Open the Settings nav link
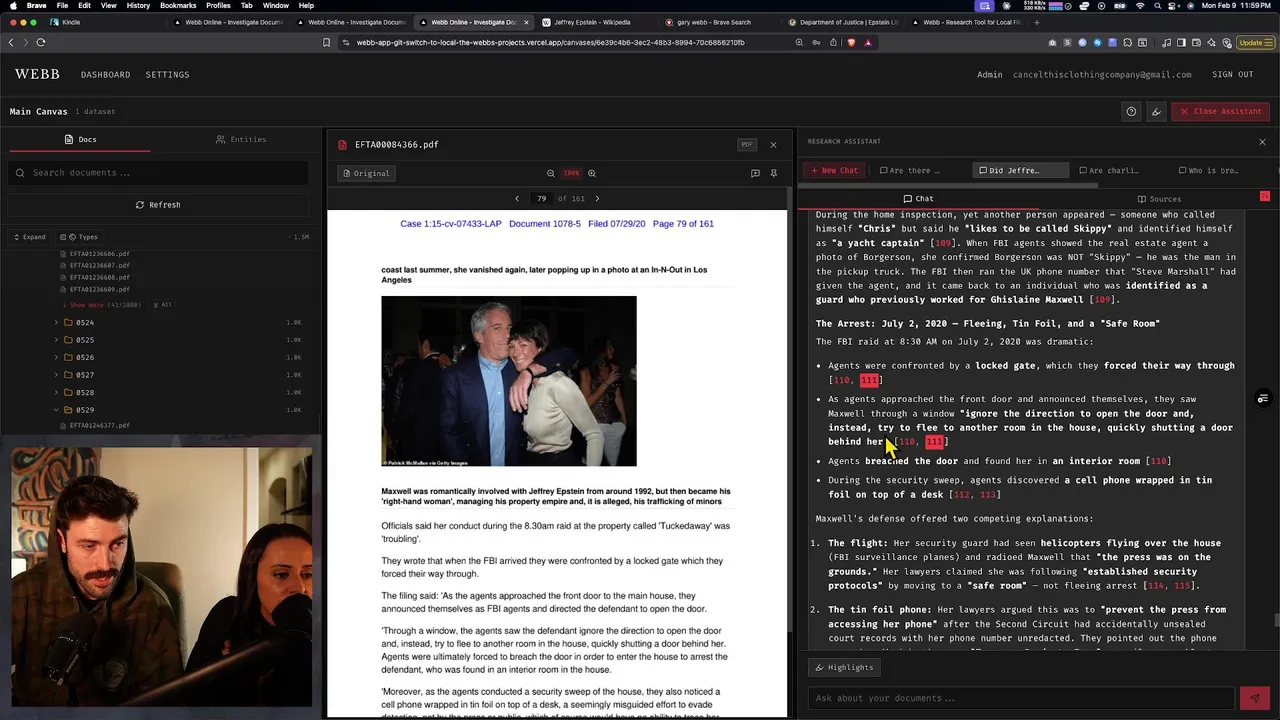Viewport: 1280px width, 720px height. pyautogui.click(x=167, y=74)
